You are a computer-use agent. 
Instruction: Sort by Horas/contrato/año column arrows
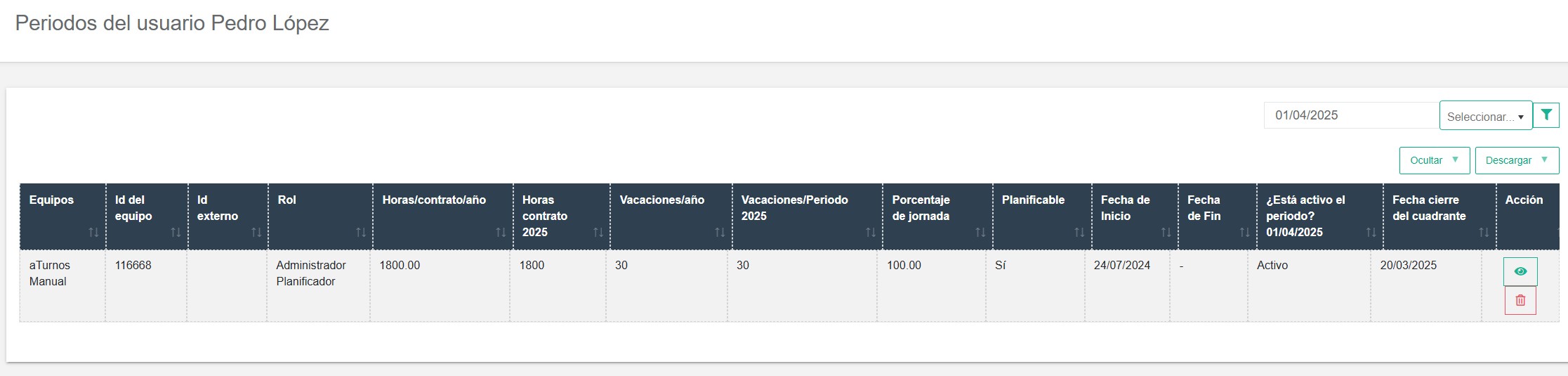point(501,233)
